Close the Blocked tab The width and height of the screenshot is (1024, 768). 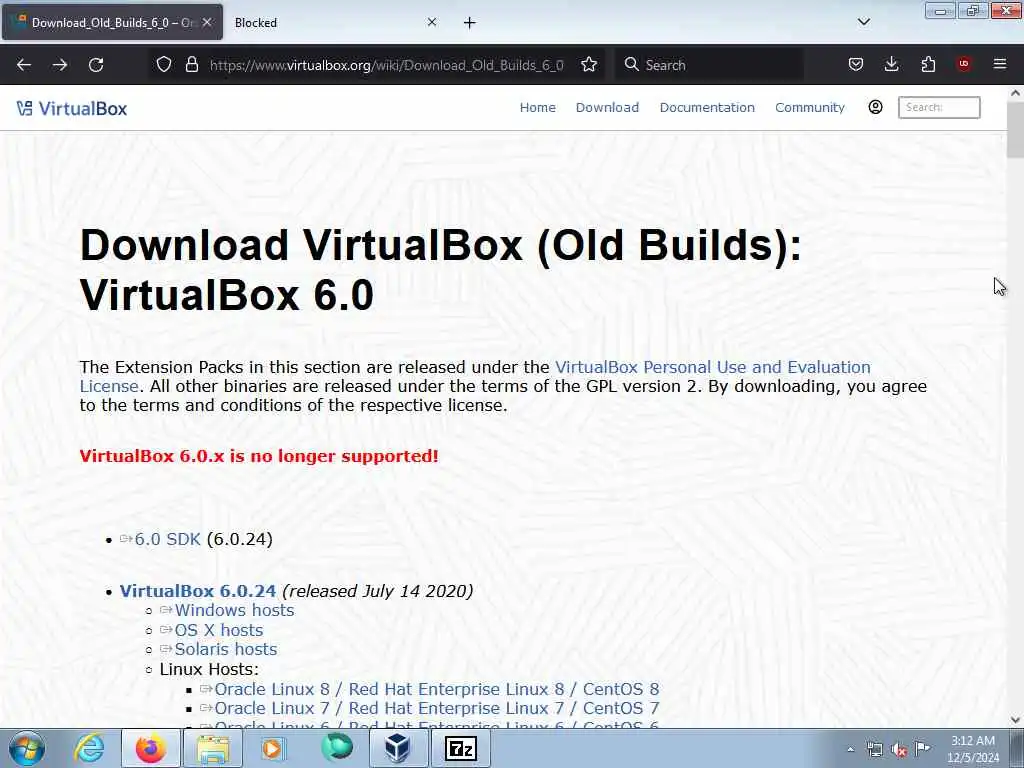click(432, 22)
